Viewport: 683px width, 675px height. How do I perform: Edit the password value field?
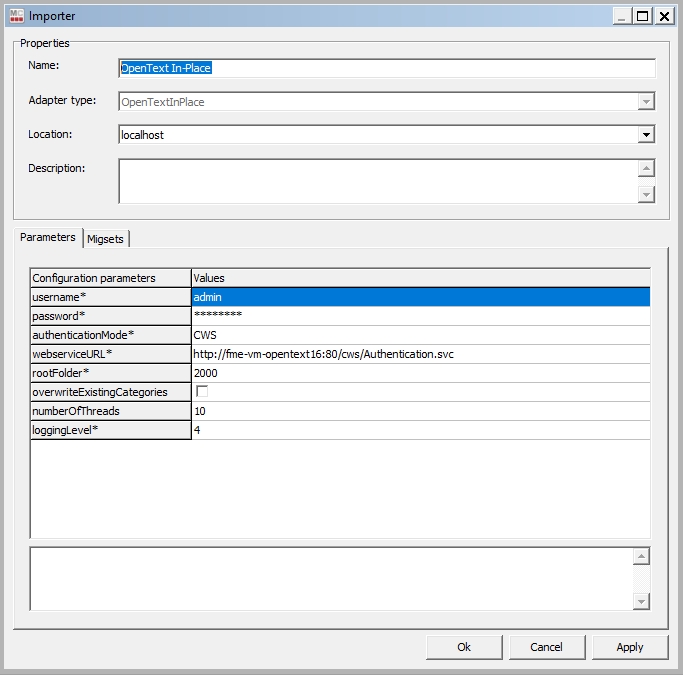420,316
